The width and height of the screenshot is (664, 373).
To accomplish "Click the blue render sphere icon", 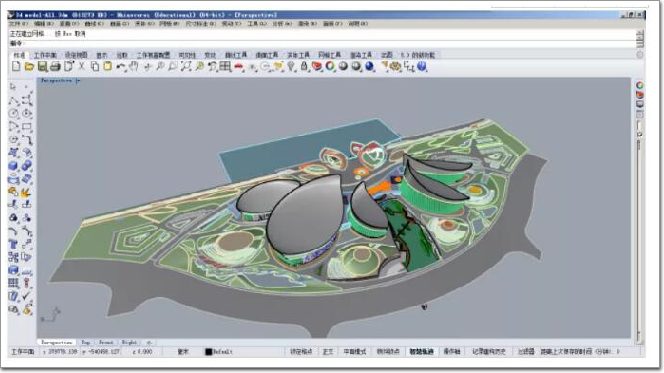I will coord(370,66).
